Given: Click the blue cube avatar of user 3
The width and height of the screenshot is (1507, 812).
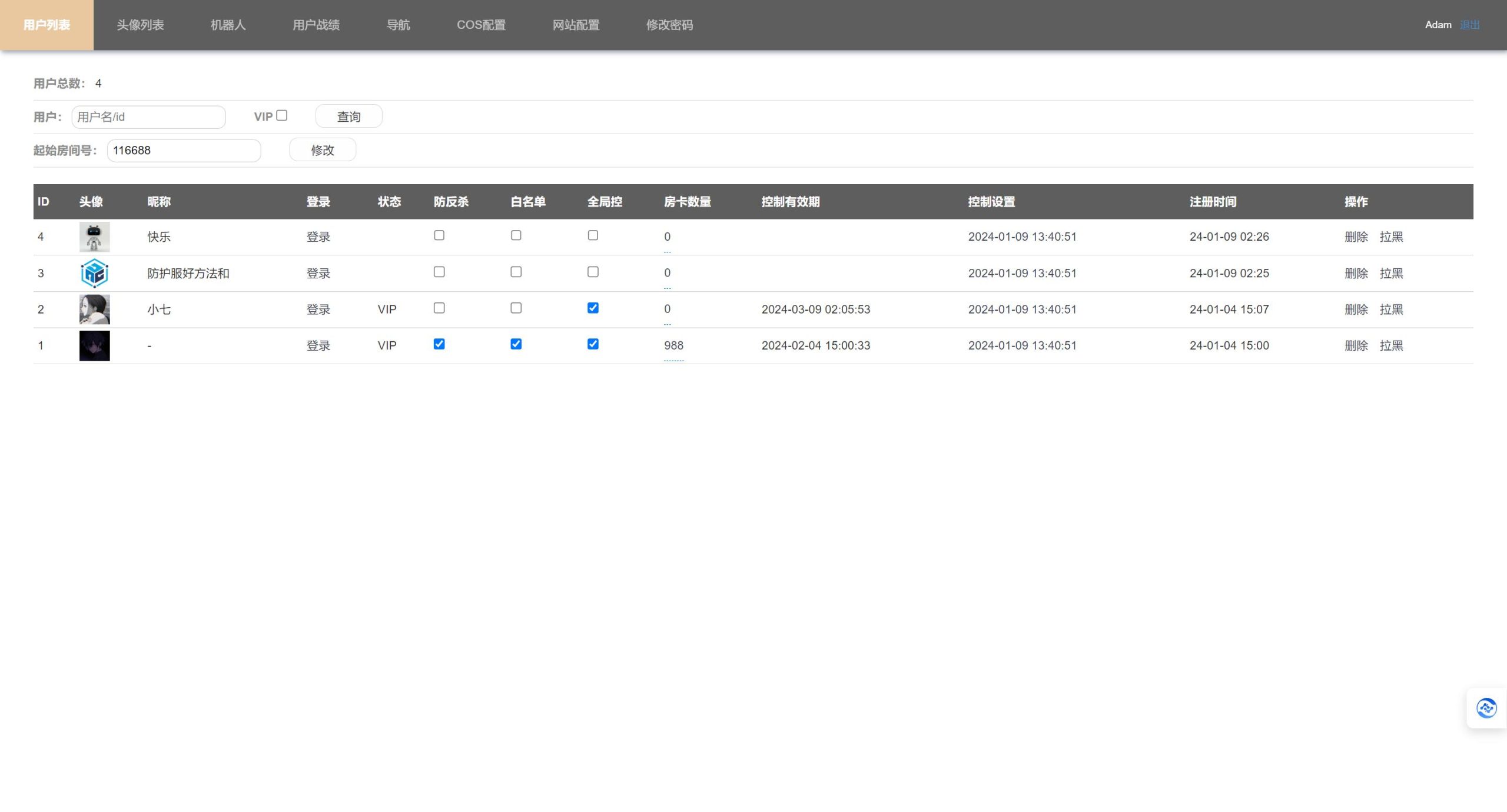Looking at the screenshot, I should 94,274.
